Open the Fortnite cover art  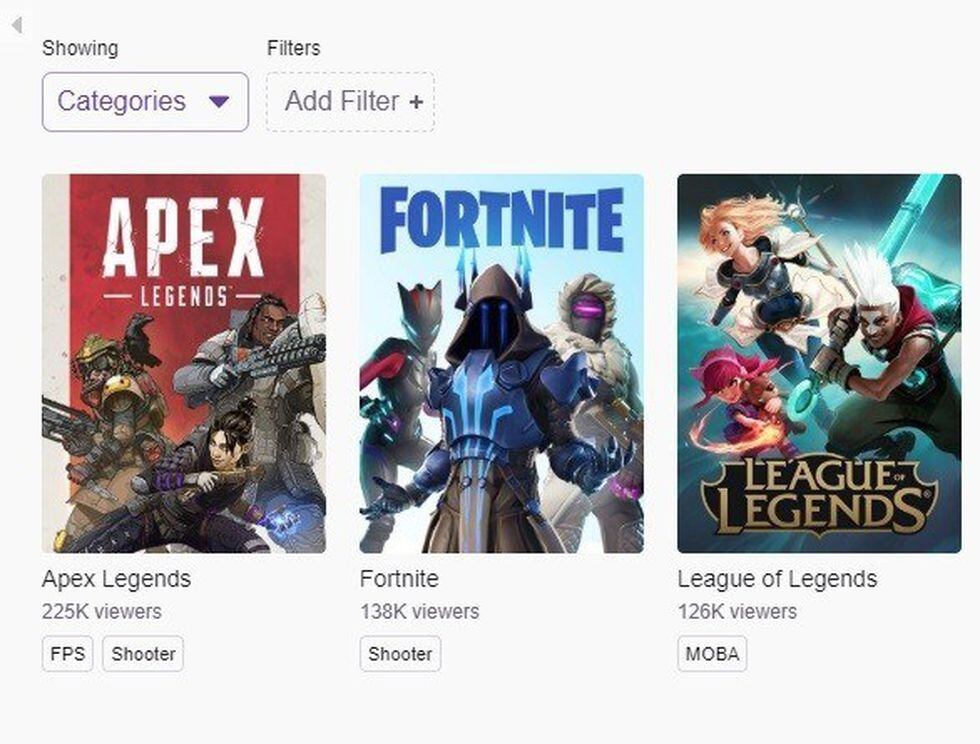501,363
